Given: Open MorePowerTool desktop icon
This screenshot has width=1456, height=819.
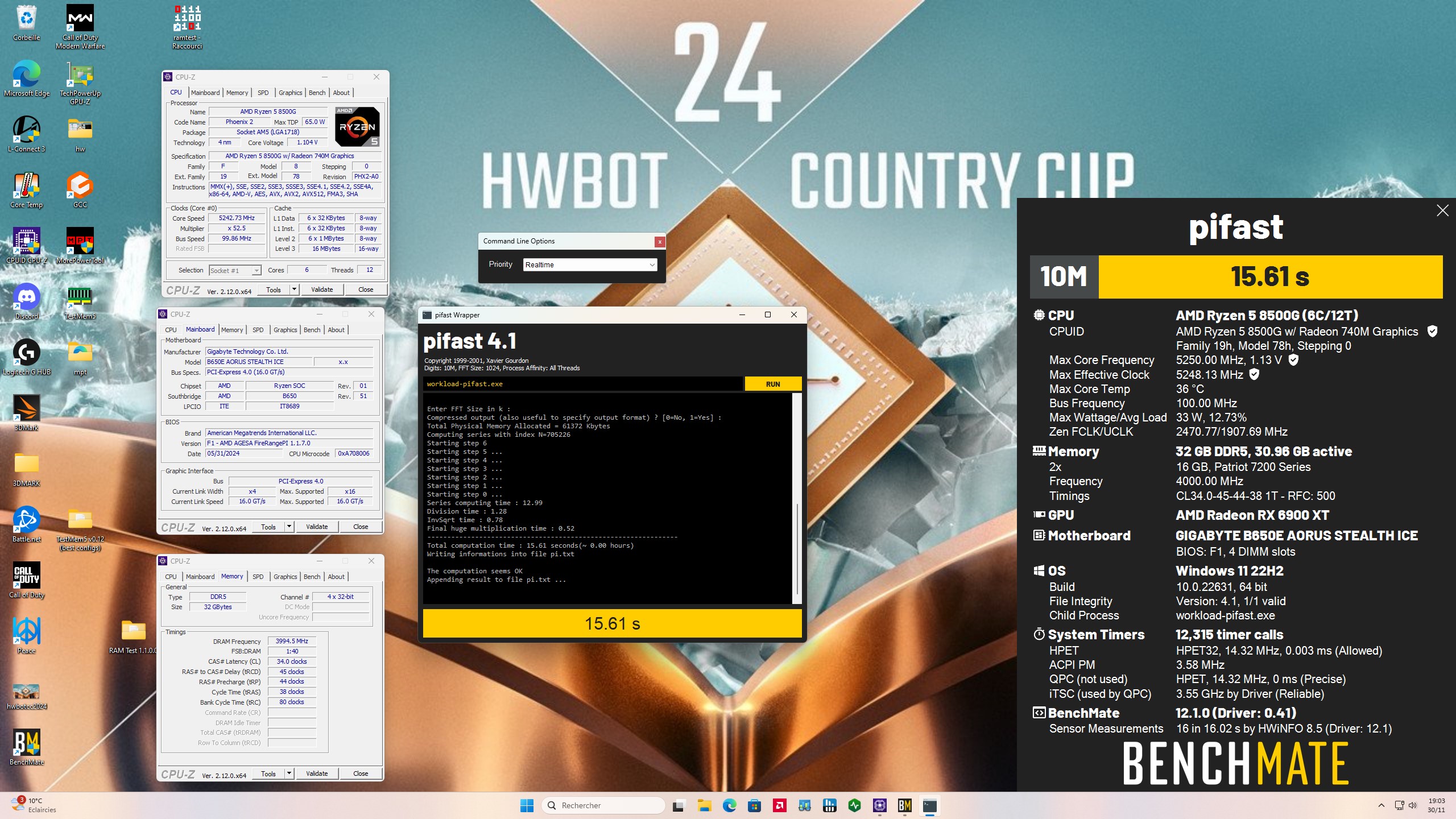Looking at the screenshot, I should coord(80,246).
